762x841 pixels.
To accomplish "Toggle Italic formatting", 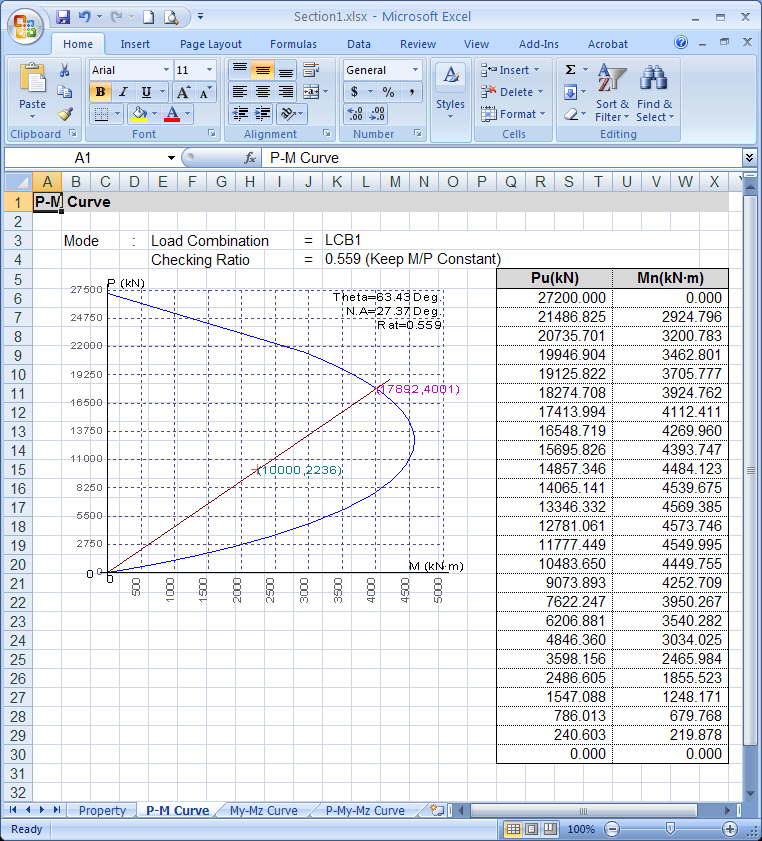I will [122, 92].
